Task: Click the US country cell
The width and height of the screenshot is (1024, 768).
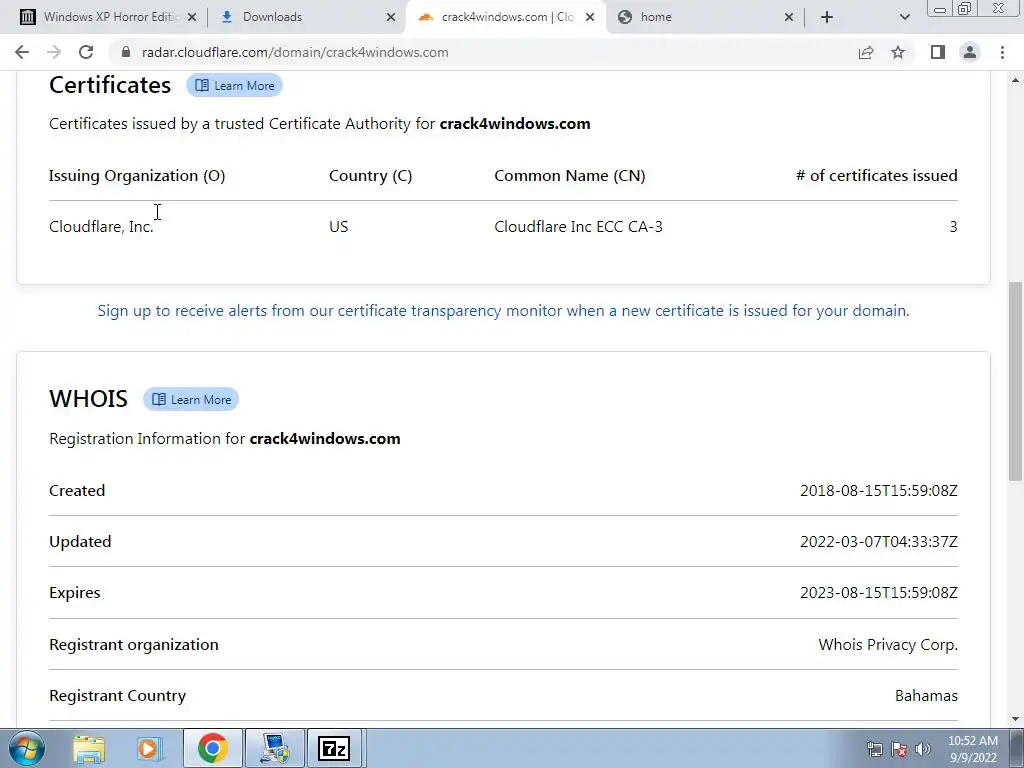Action: point(338,227)
